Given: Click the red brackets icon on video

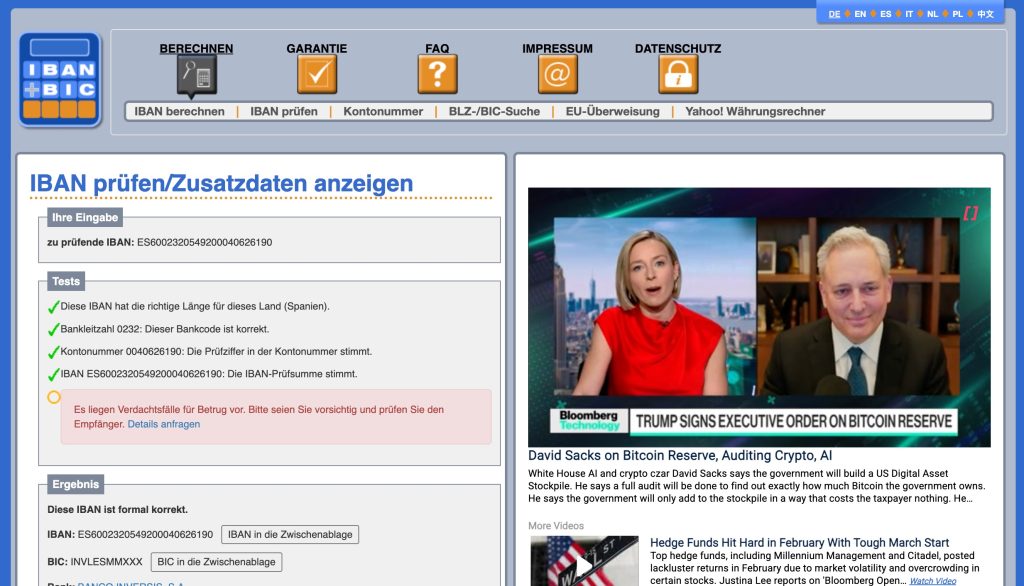Looking at the screenshot, I should [970, 213].
